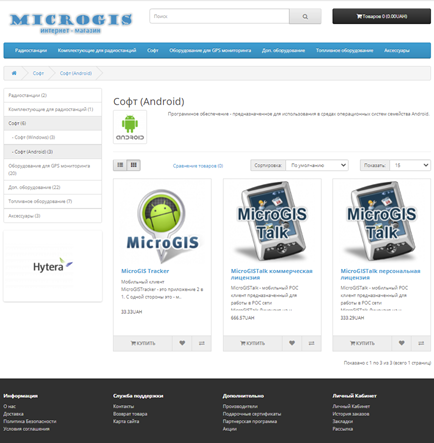Screen dimensions: 434x443
Task: Compare MicroGISTalk commercial license
Action: [311, 343]
